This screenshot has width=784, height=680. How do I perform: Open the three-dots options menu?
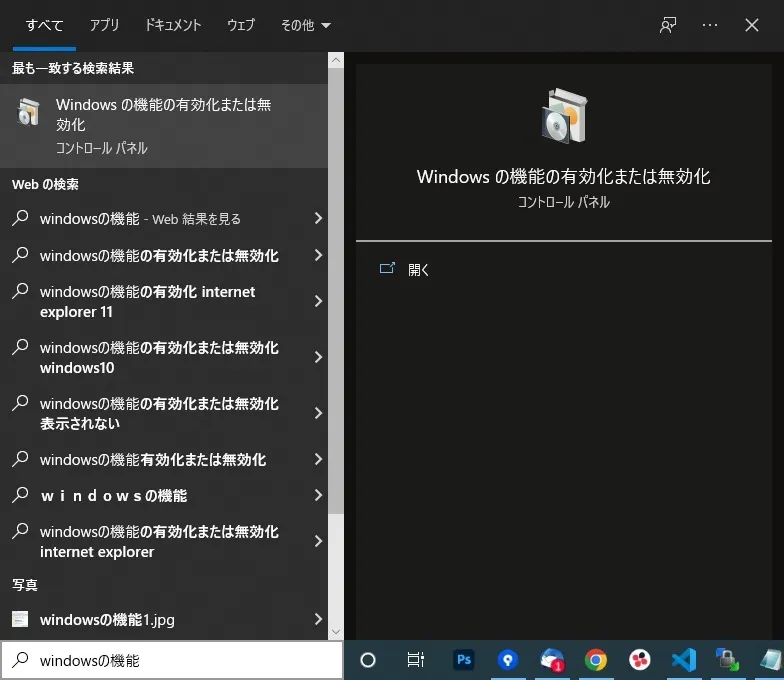[710, 25]
